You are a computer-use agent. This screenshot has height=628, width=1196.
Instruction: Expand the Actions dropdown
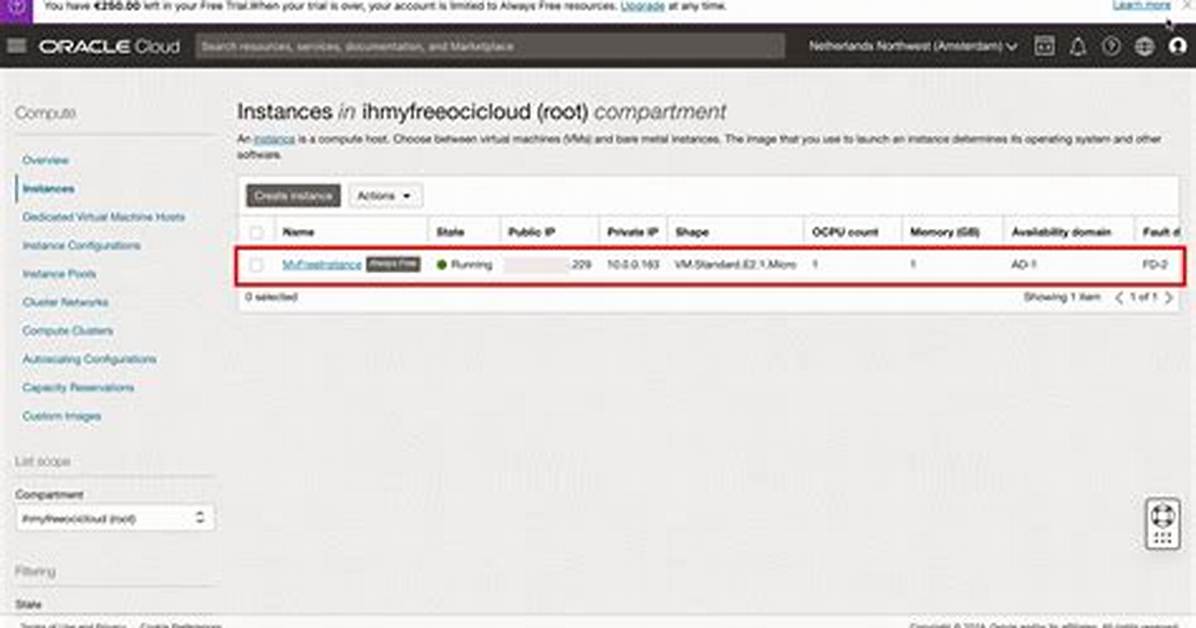pyautogui.click(x=384, y=196)
